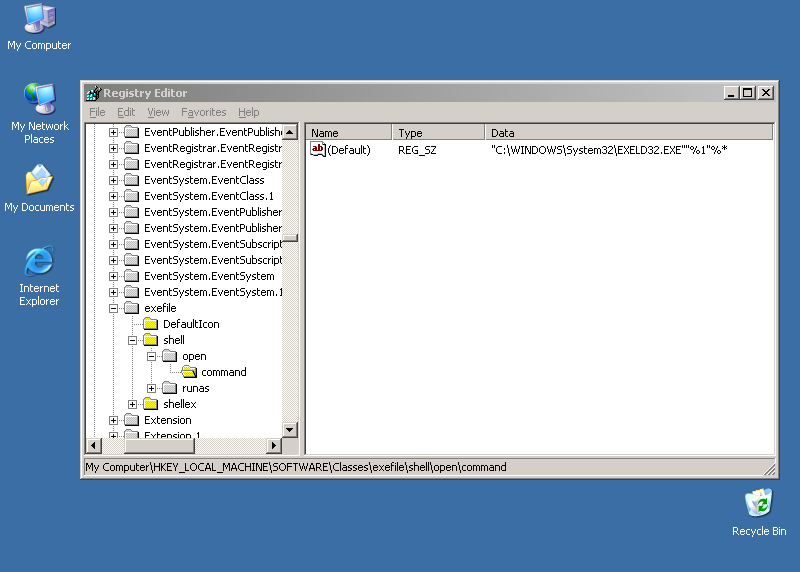Select the command tree item label
The width and height of the screenshot is (800, 572).
tap(223, 372)
